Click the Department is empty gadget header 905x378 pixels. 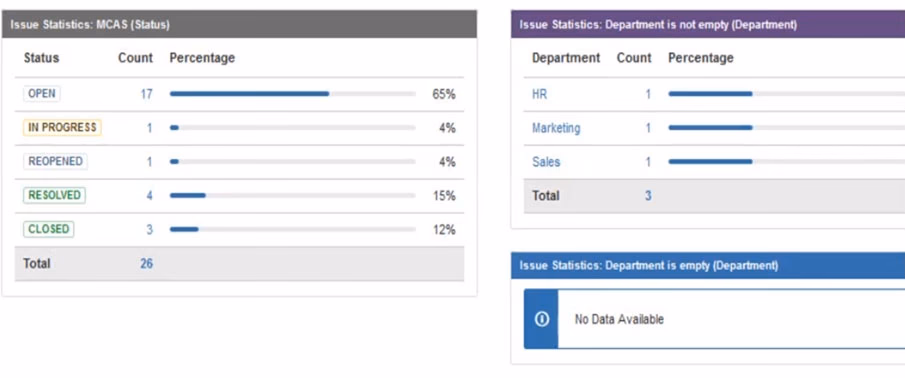tap(708, 265)
